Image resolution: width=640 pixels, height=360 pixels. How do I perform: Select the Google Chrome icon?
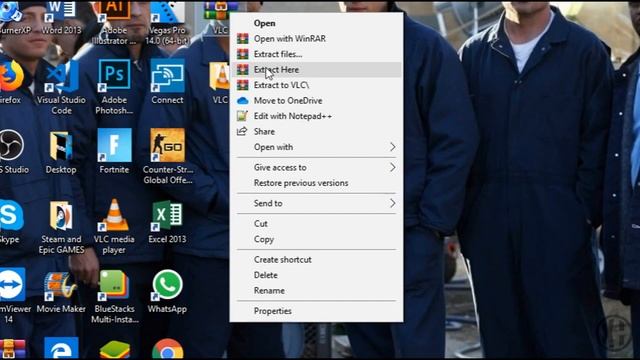coord(168,349)
